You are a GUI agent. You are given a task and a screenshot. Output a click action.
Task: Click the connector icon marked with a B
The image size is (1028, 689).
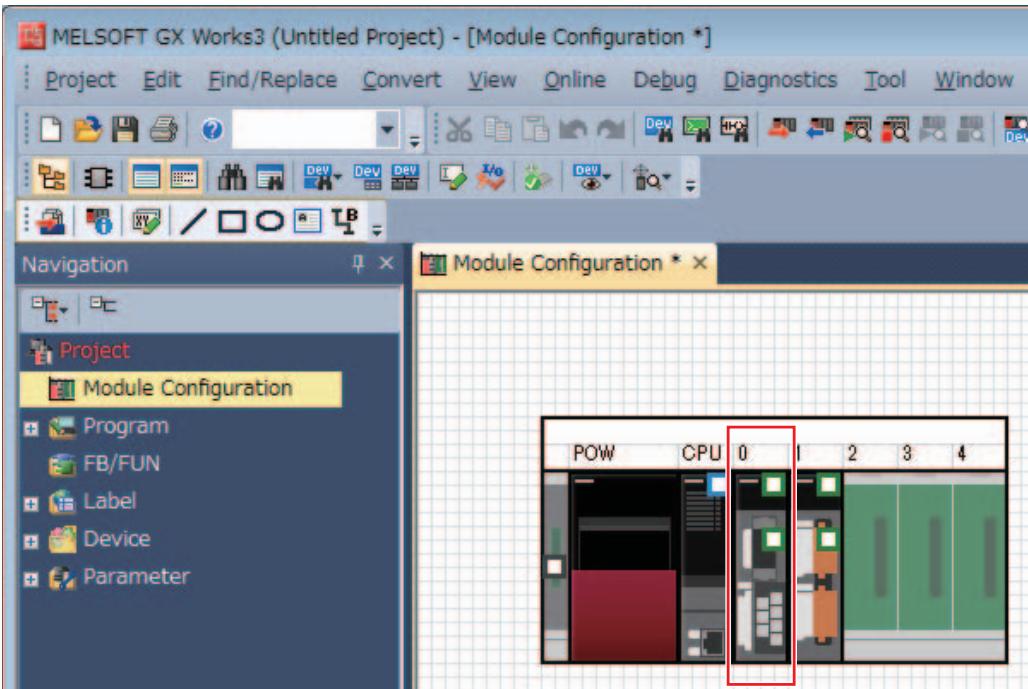pos(345,220)
